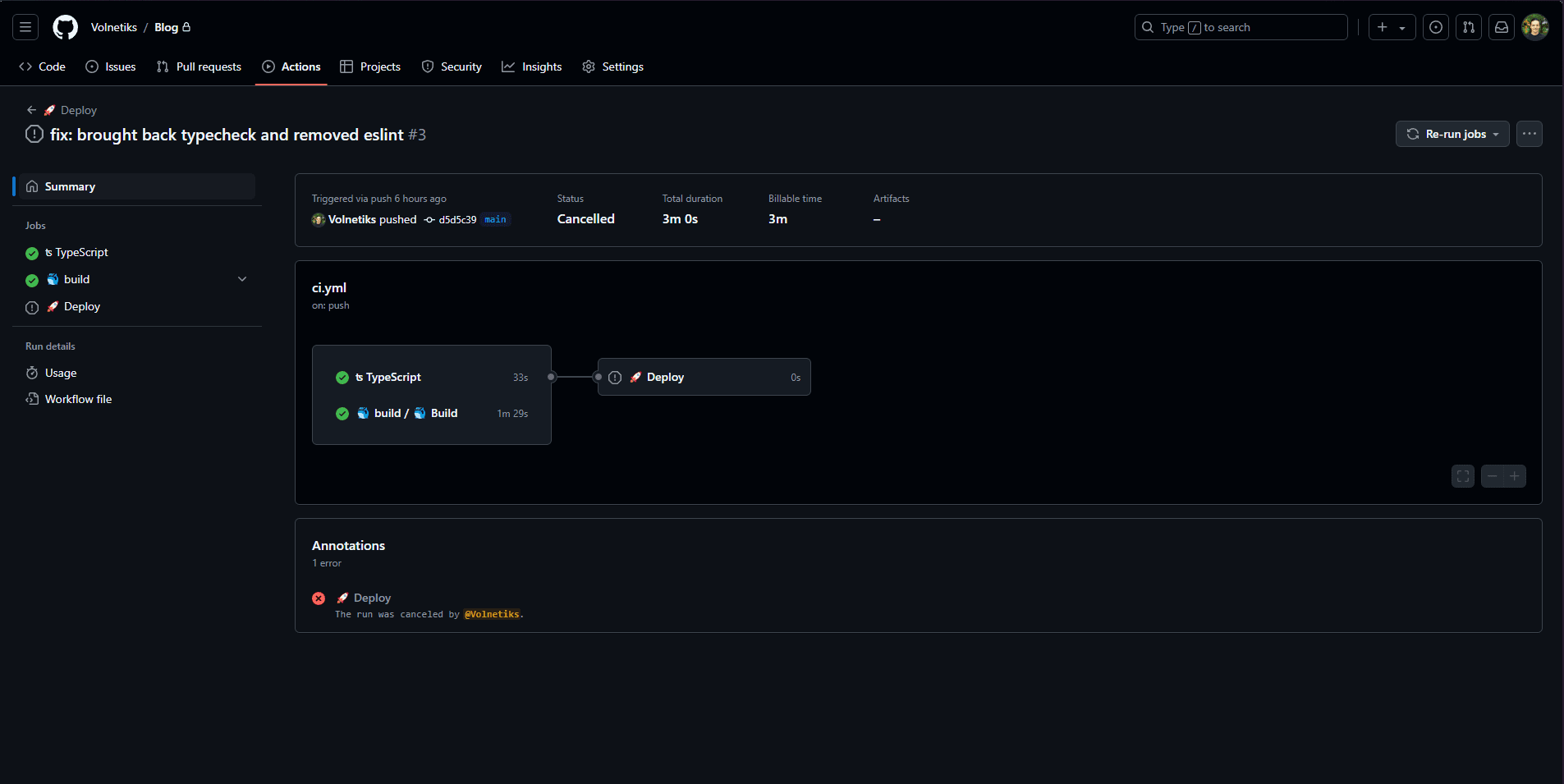Open the hamburger navigation menu
The height and width of the screenshot is (784, 1564).
(x=25, y=27)
